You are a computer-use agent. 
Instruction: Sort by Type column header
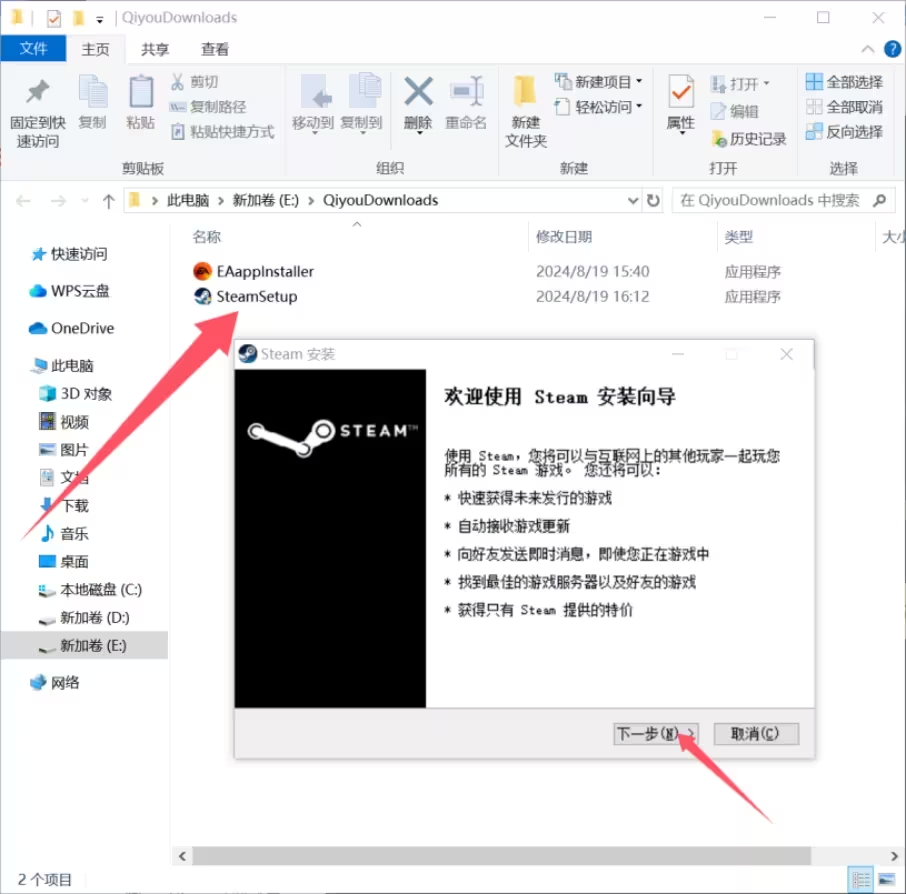click(738, 236)
